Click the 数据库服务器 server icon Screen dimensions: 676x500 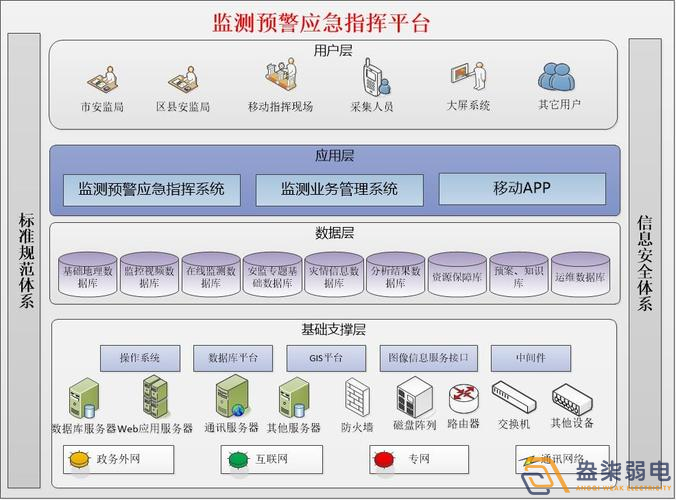point(81,397)
